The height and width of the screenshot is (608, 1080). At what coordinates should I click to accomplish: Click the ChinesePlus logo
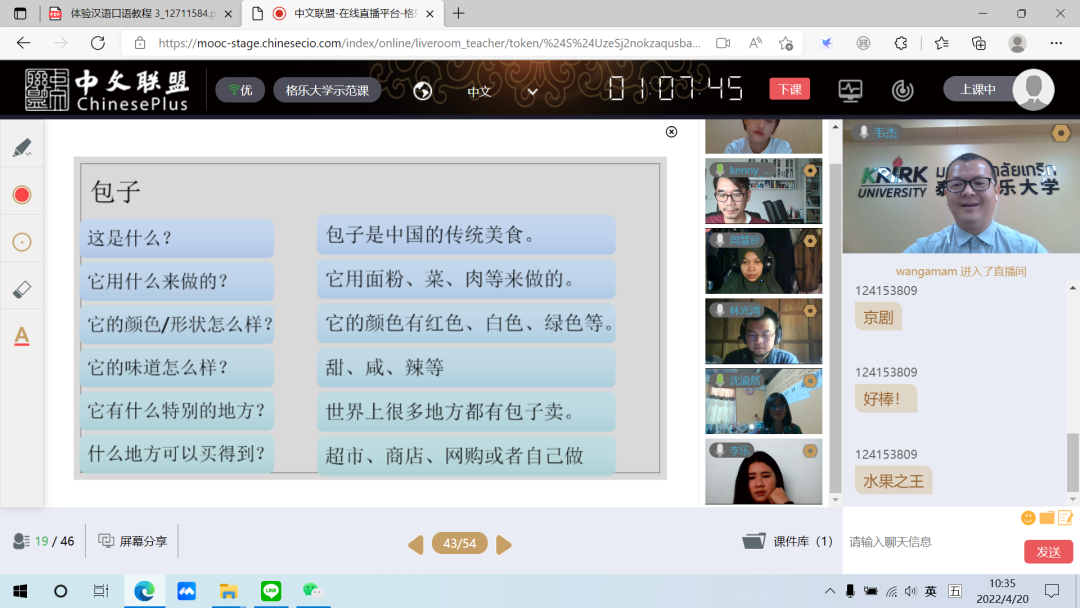coord(107,90)
